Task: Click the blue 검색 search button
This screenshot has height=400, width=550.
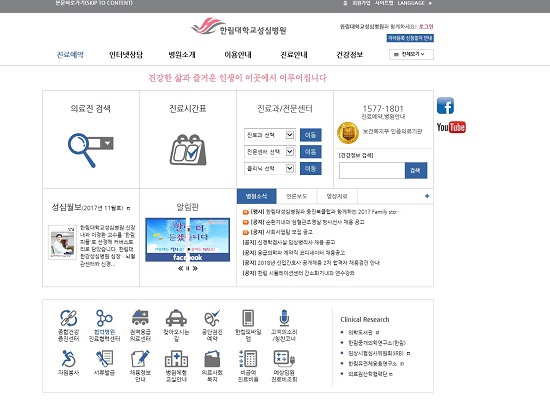Action: pos(416,170)
